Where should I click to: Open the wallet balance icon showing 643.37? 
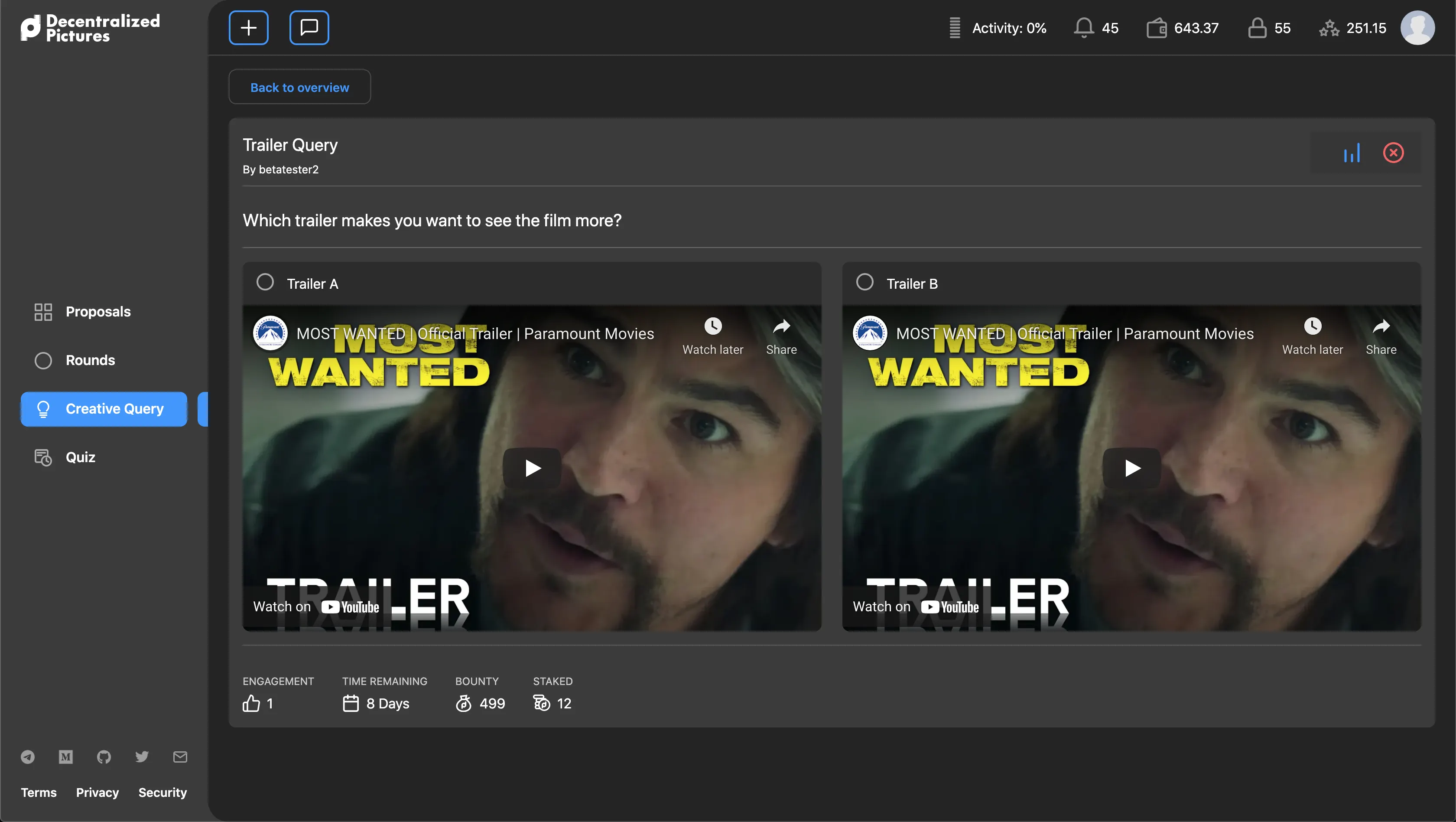coord(1157,27)
